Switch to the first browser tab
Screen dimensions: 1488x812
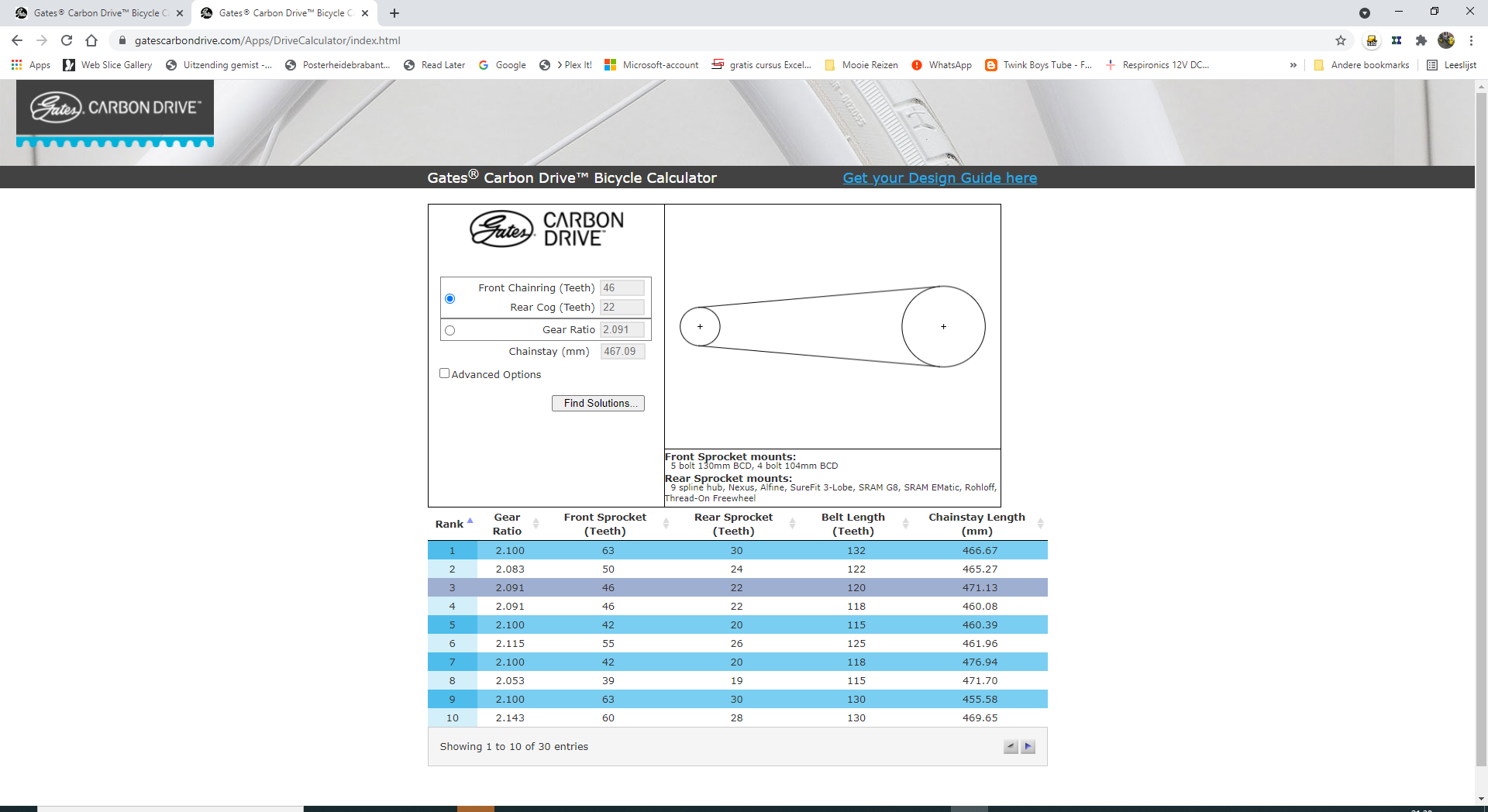pos(97,13)
